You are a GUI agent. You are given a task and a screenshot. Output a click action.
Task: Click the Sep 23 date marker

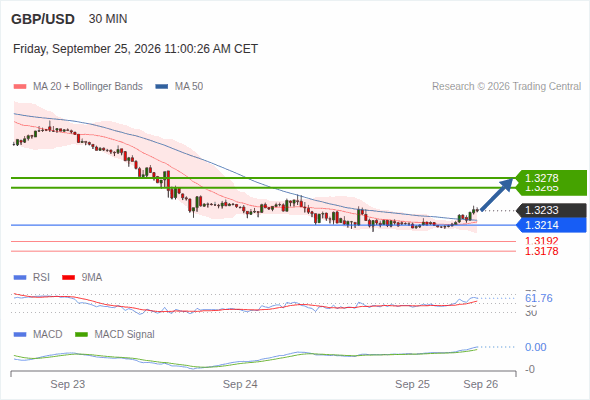click(x=68, y=384)
